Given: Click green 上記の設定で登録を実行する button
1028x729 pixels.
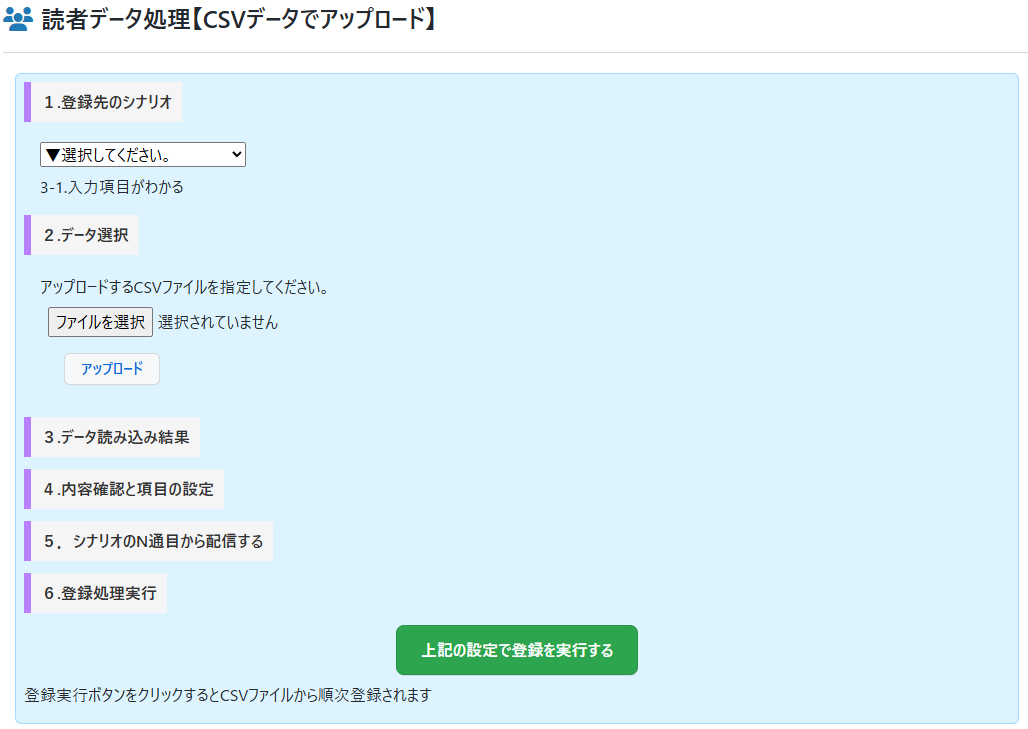Looking at the screenshot, I should point(517,650).
